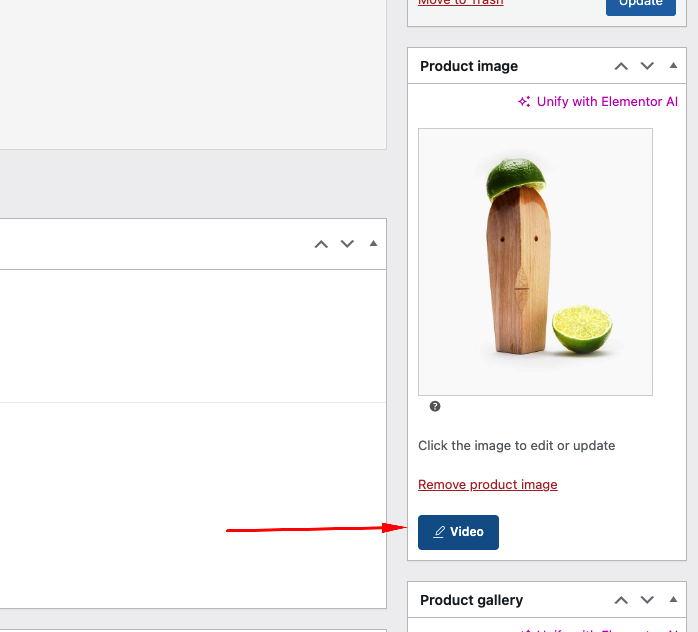698x632 pixels.
Task: Move Product gallery panel up
Action: point(621,600)
